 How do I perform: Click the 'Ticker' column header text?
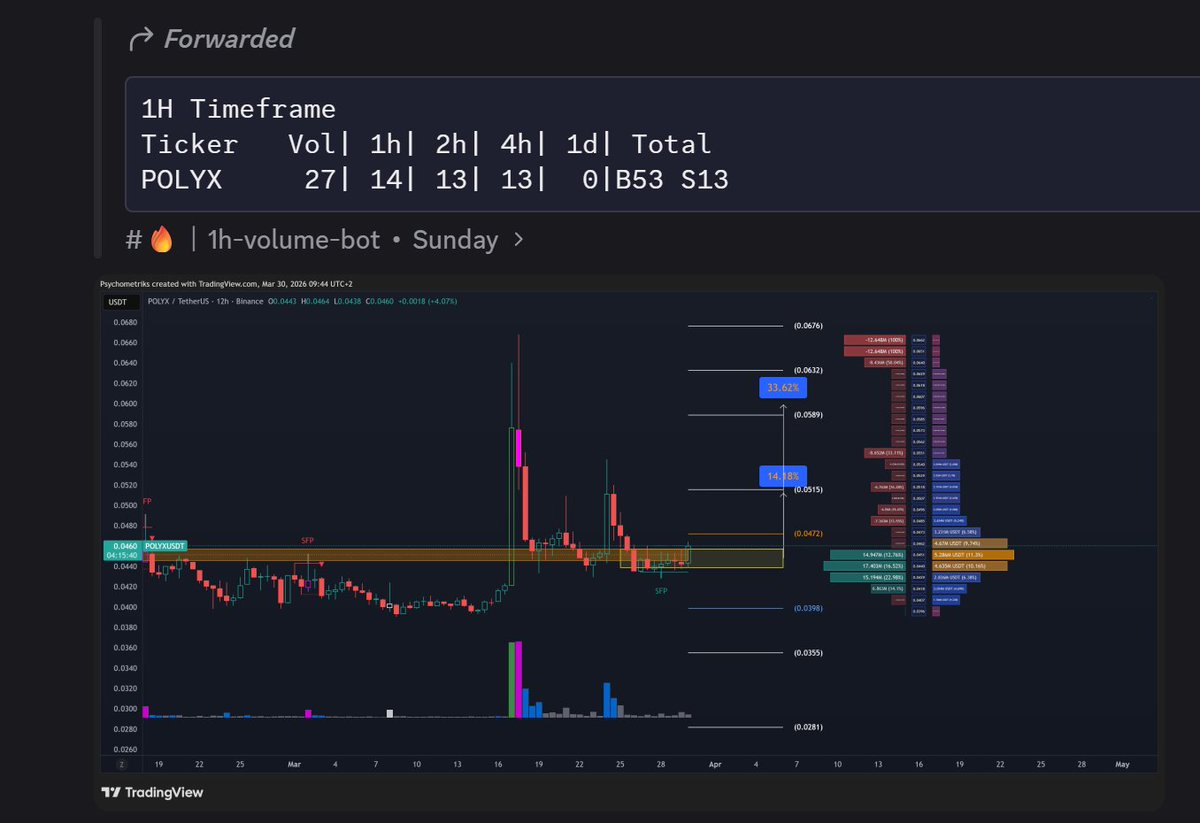(x=189, y=144)
